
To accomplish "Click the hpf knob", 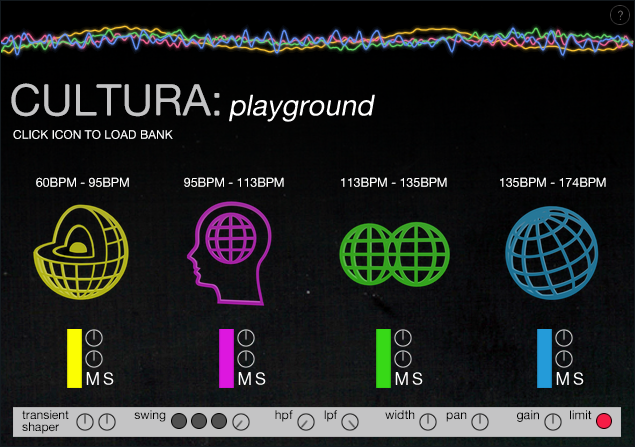I will pyautogui.click(x=306, y=421).
